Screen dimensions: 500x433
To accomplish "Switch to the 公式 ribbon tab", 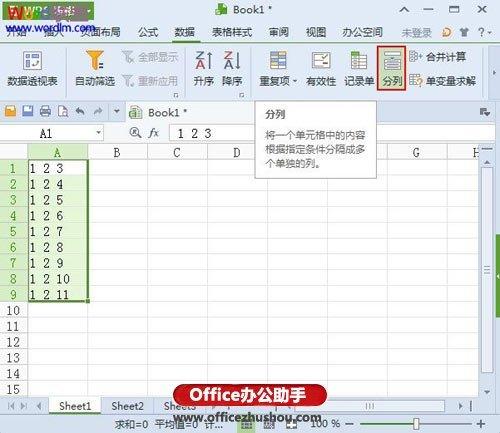I will coord(148,32).
